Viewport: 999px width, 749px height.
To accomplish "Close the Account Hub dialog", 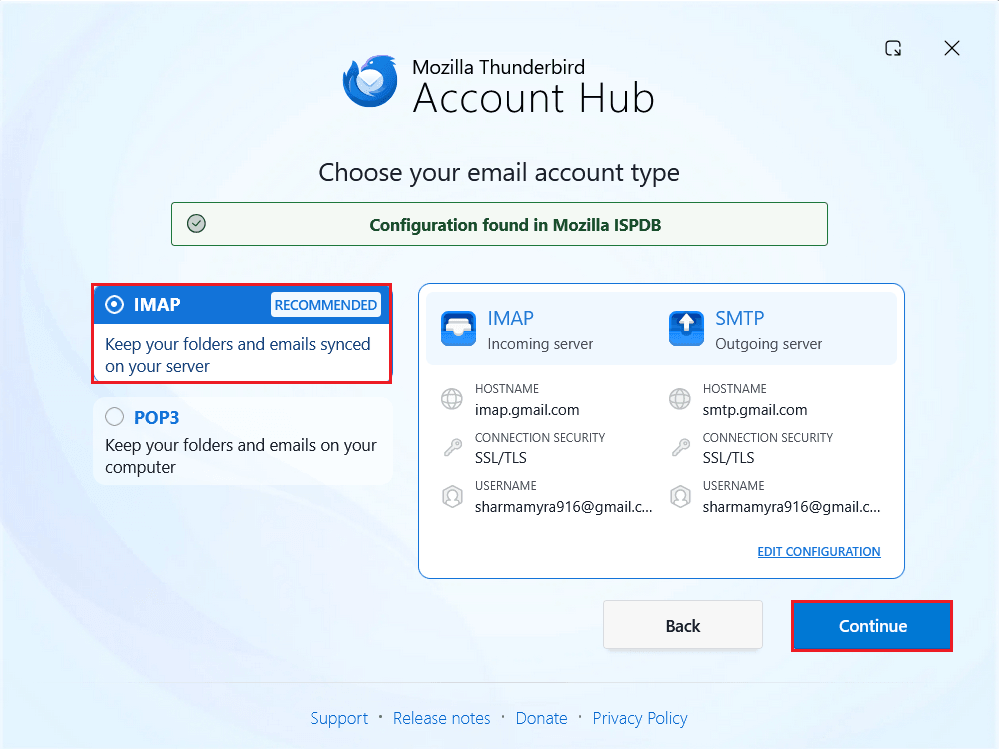I will 952,48.
